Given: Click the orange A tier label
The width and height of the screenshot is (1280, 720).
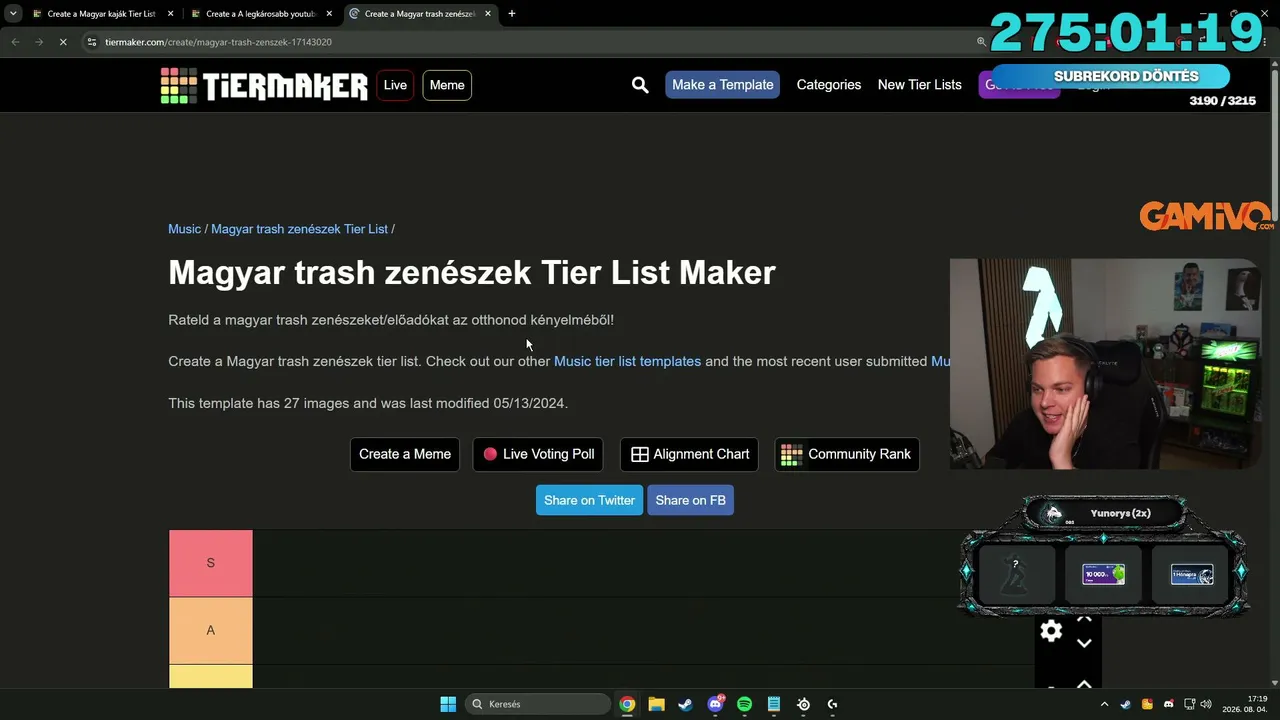Looking at the screenshot, I should point(211,630).
